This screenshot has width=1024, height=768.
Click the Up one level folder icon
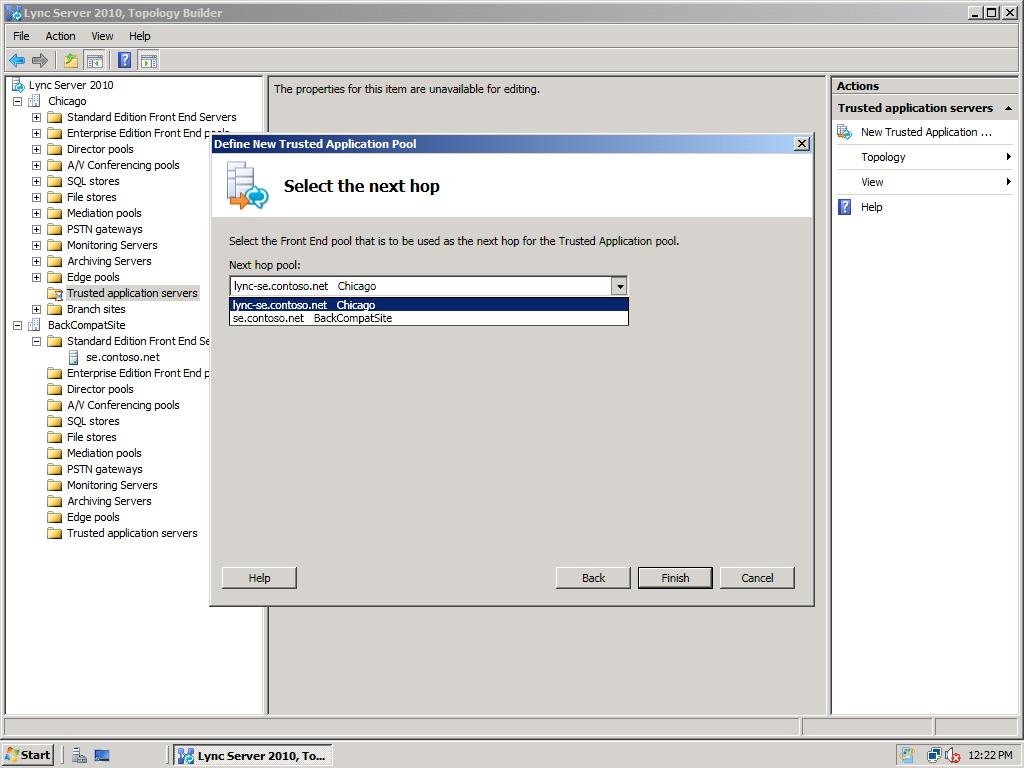pos(71,61)
